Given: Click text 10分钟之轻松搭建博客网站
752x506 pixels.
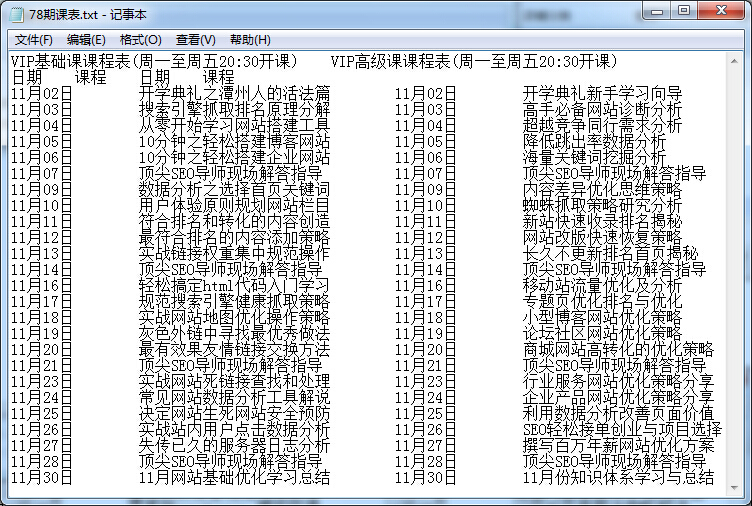Looking at the screenshot, I should pyautogui.click(x=234, y=141).
